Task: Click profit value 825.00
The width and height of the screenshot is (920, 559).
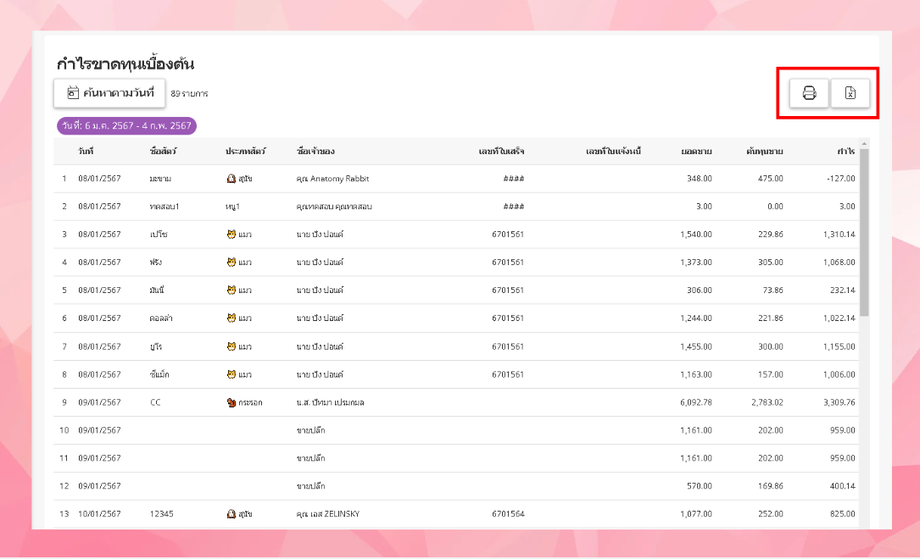Action: [843, 514]
